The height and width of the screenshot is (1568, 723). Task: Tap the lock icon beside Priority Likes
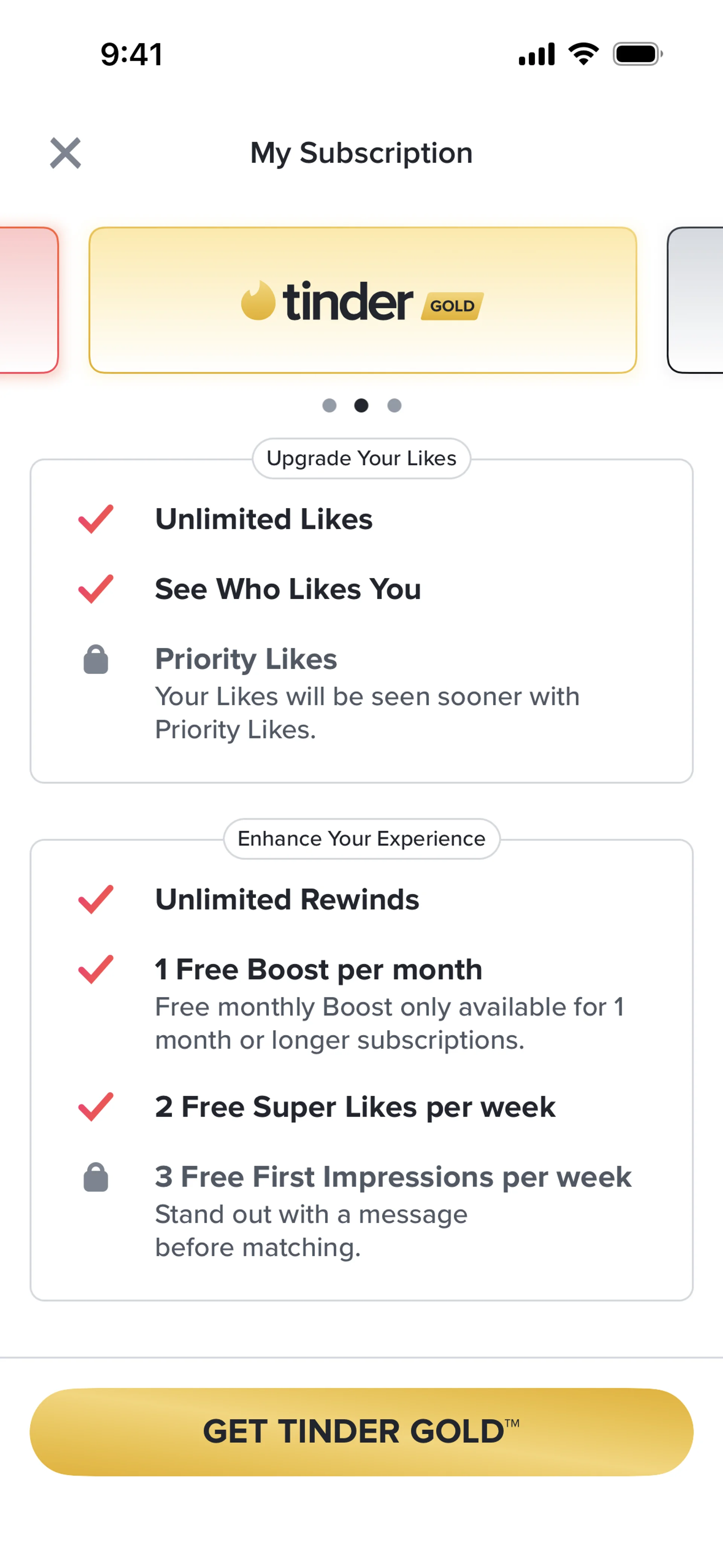coord(96,659)
